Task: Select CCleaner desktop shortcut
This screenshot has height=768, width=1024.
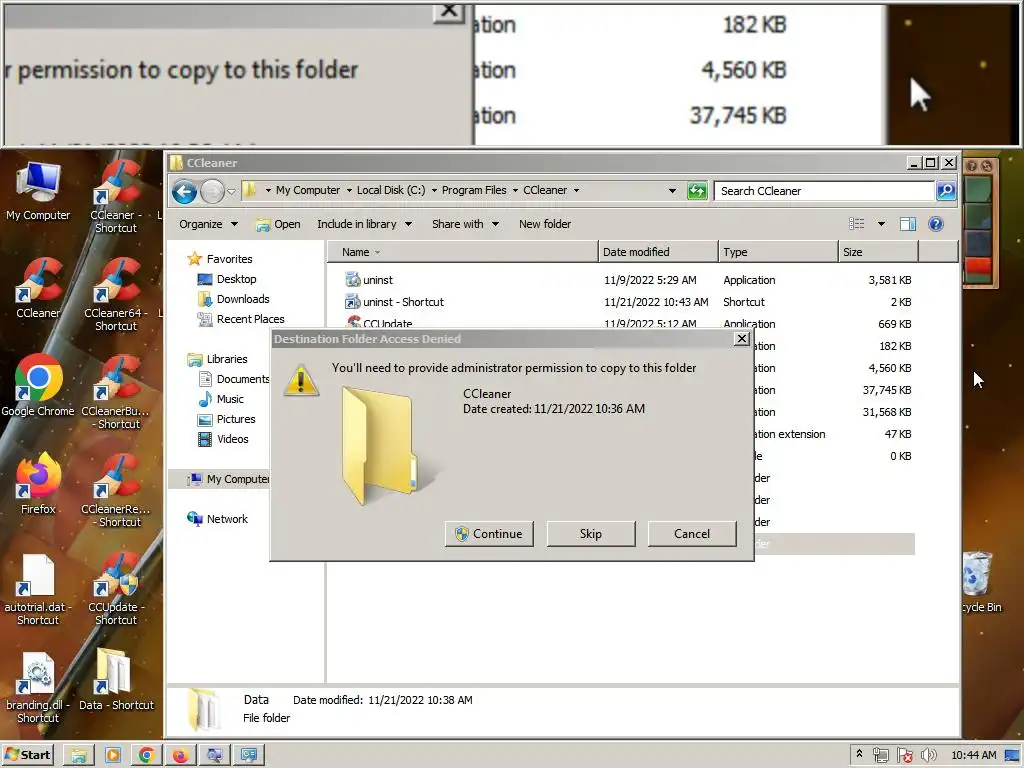Action: click(38, 289)
